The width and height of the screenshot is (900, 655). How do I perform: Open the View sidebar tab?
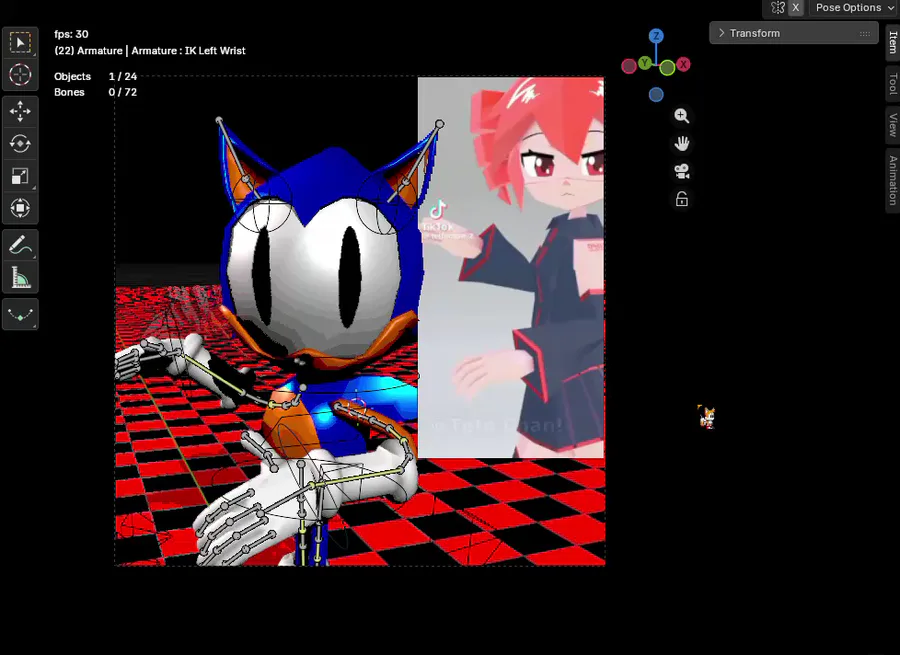point(893,125)
